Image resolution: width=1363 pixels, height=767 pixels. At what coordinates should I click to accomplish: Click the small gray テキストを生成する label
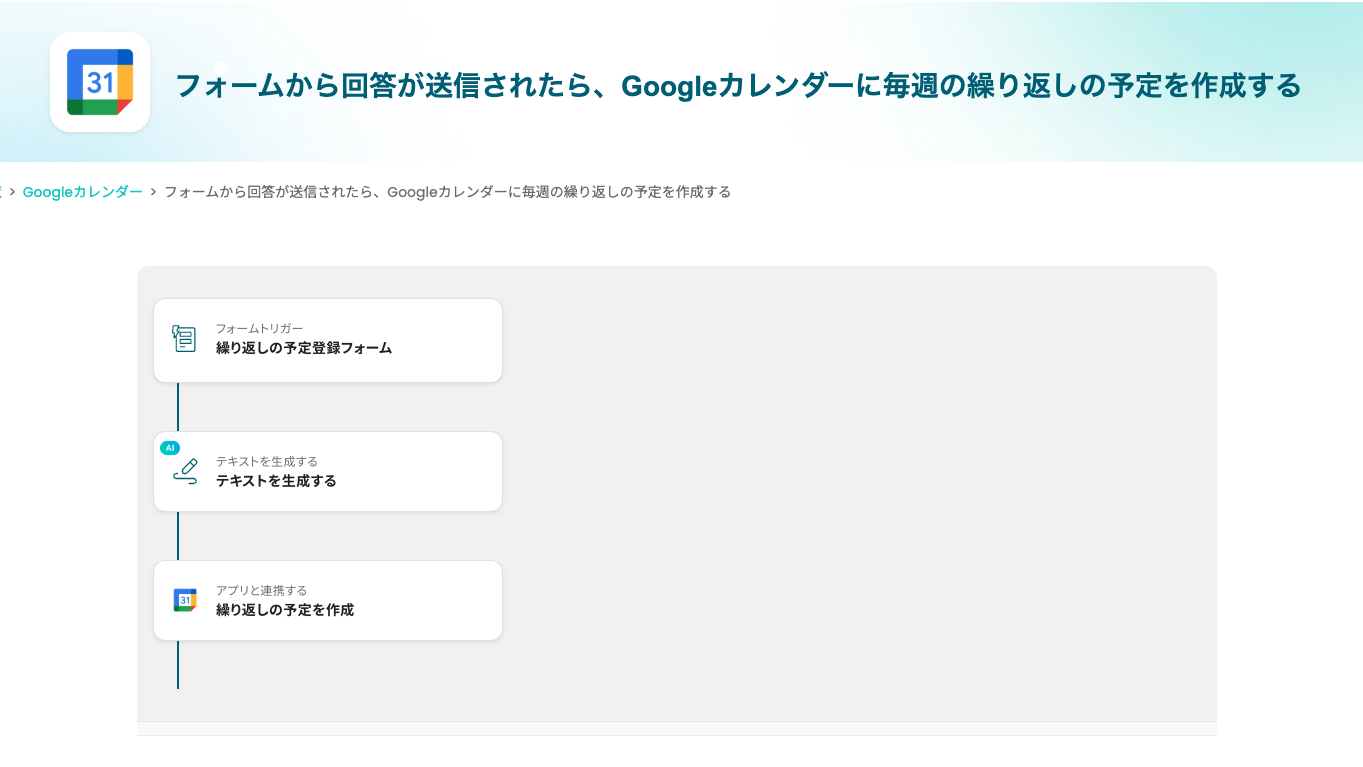266,461
